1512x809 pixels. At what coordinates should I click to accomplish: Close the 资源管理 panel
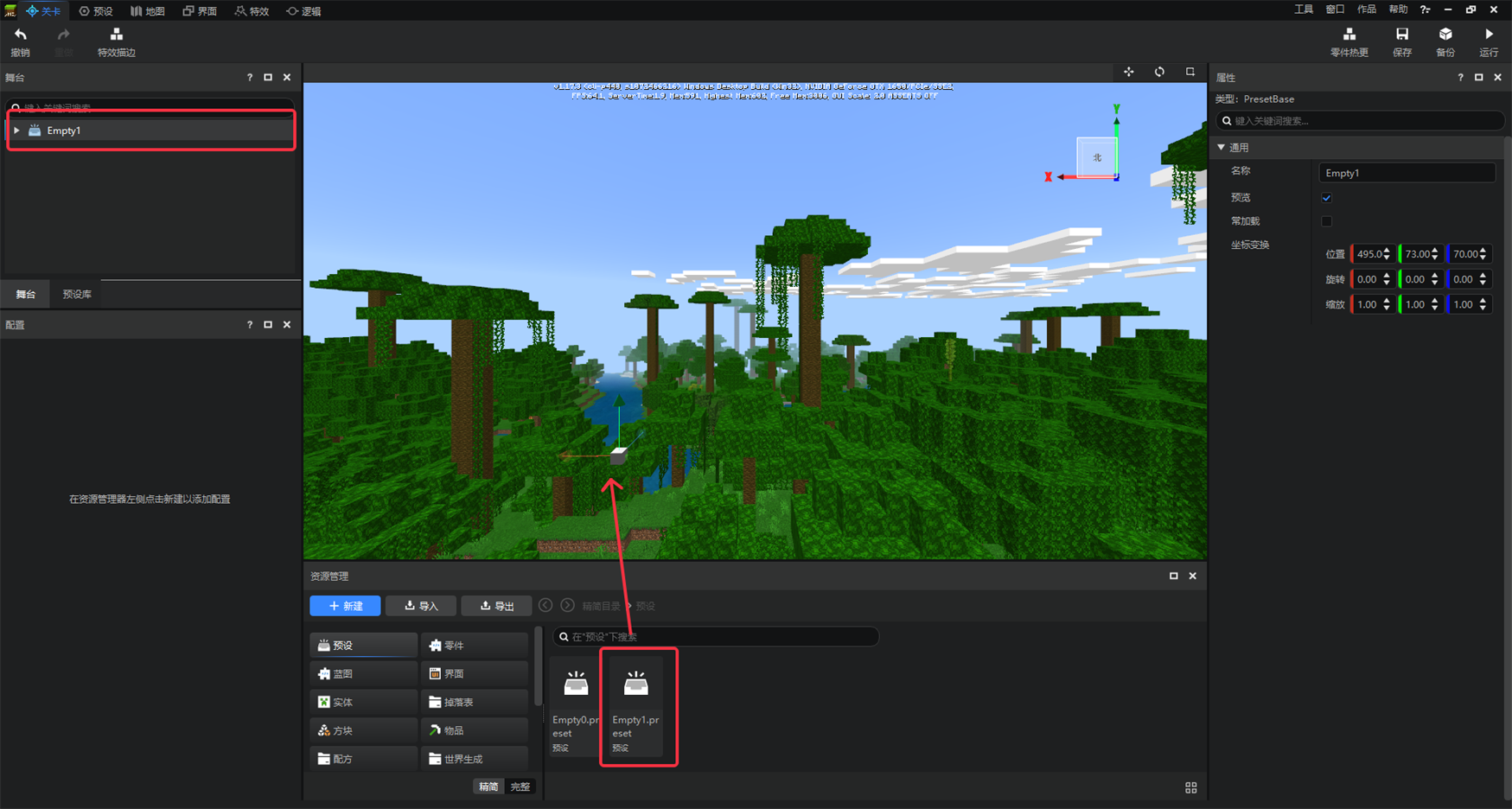[x=1192, y=576]
